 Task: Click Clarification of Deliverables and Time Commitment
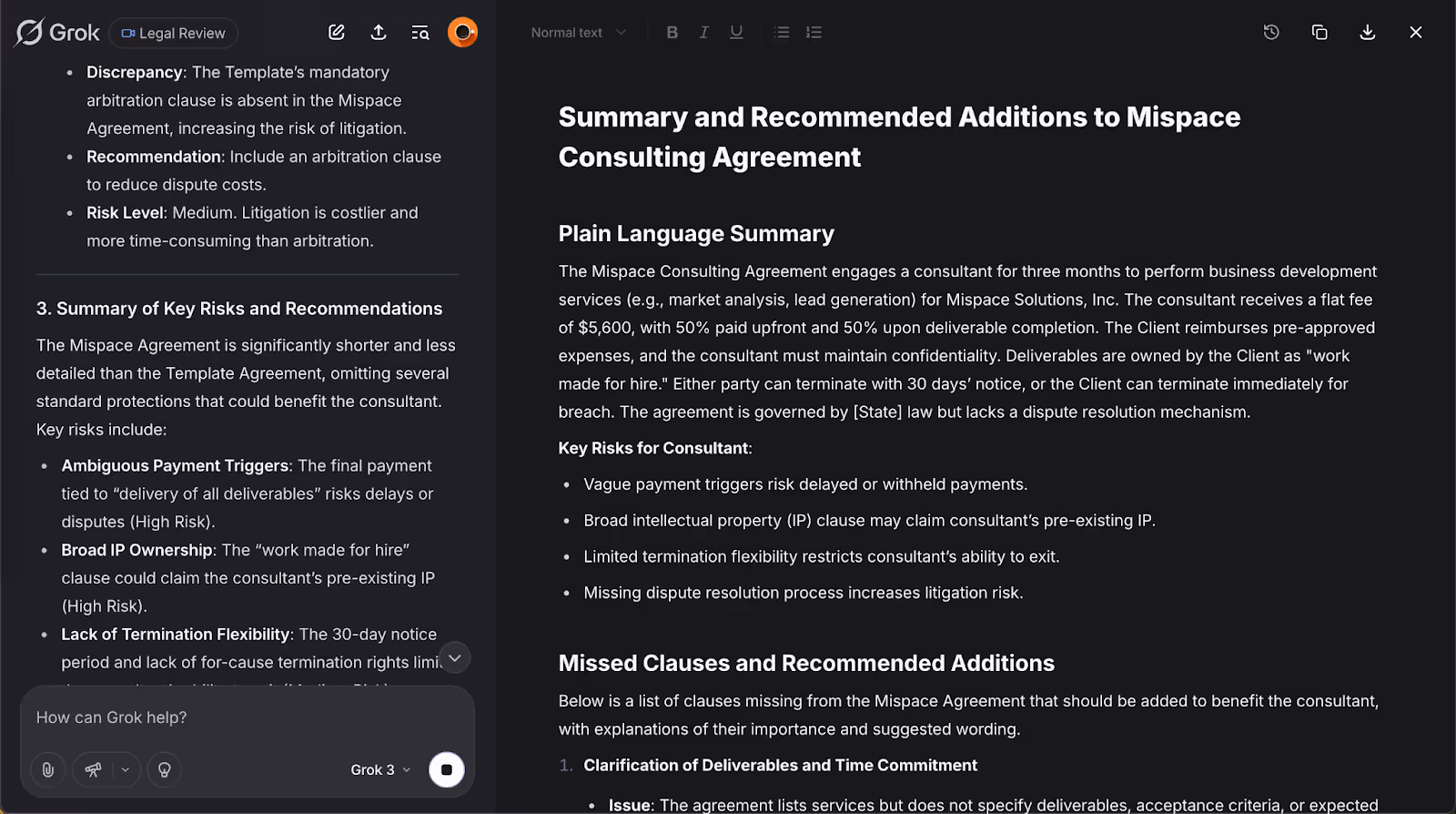click(780, 766)
